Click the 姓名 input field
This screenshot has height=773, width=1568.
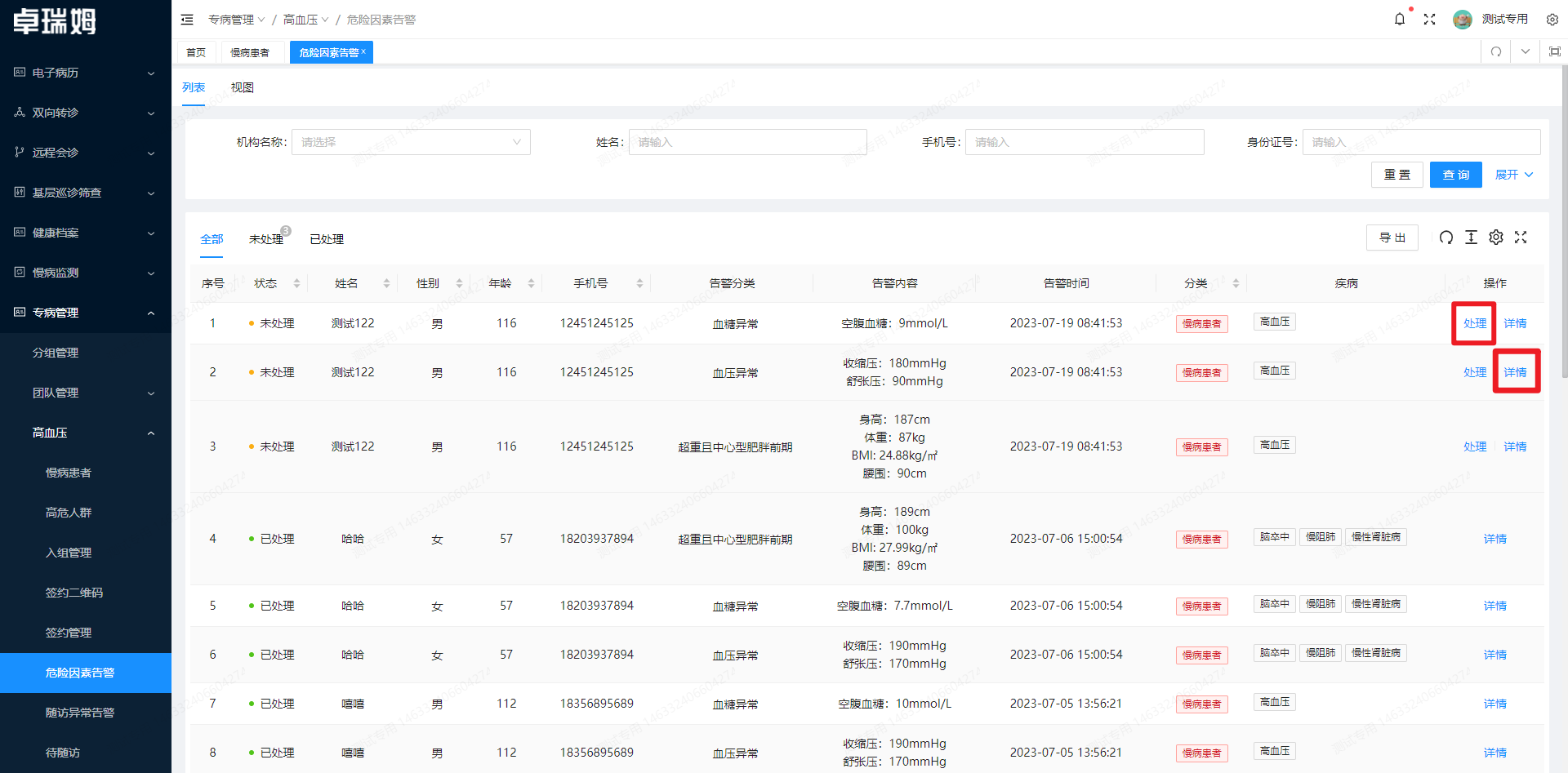[747, 142]
